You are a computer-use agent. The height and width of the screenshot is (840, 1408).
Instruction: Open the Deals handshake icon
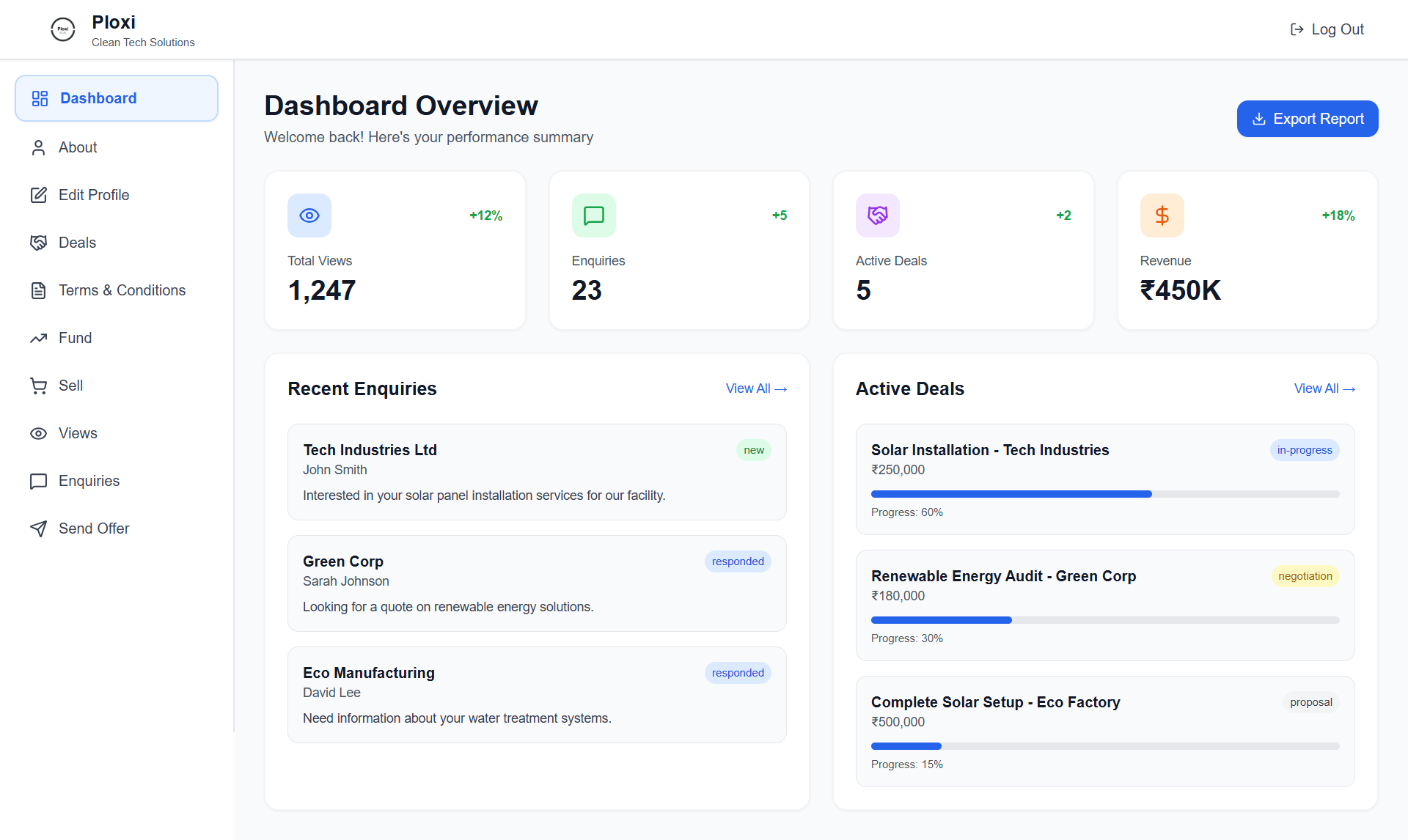[x=39, y=242]
